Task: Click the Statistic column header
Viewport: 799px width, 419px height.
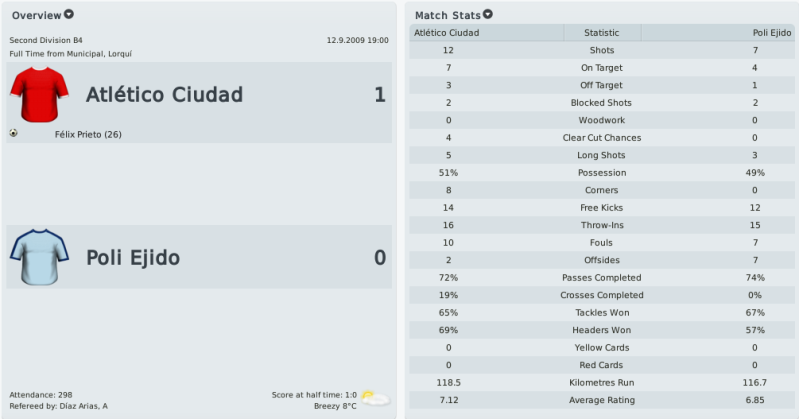Action: (x=602, y=33)
